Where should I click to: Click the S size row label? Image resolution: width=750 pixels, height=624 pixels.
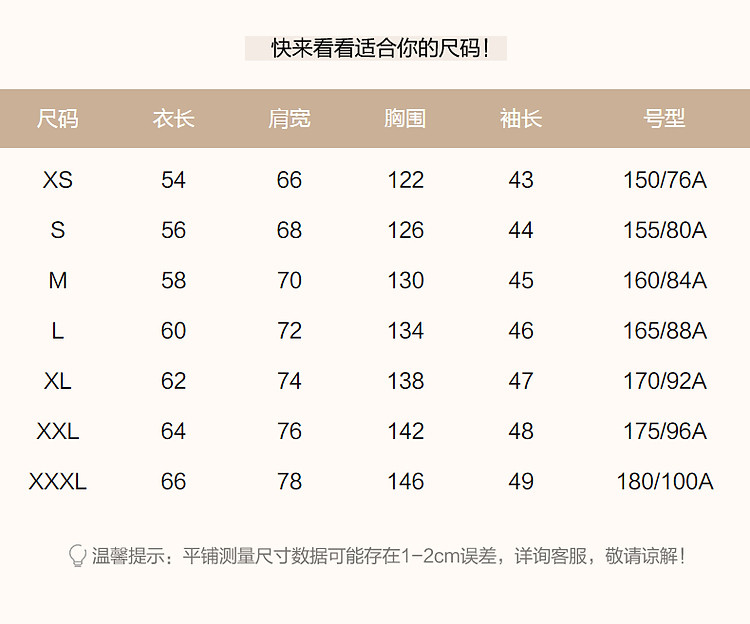click(x=58, y=230)
